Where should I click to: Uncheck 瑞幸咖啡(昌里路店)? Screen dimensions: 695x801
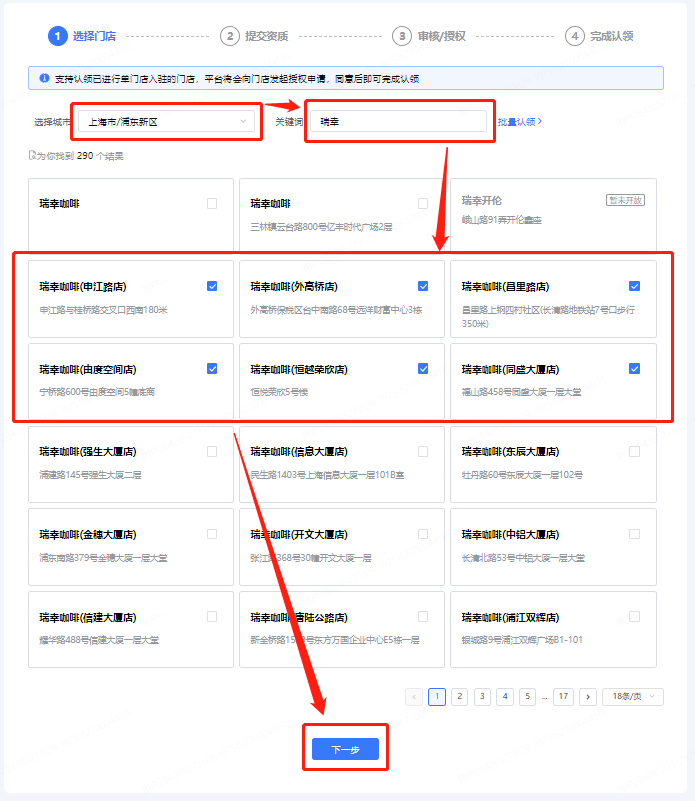634,286
